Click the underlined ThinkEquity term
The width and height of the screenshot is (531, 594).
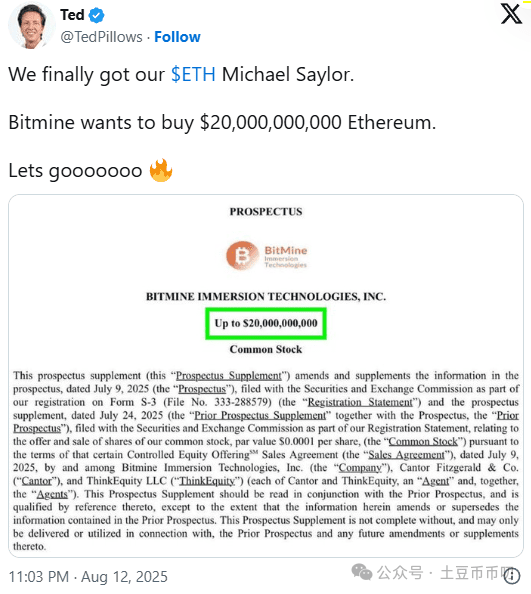point(207,481)
